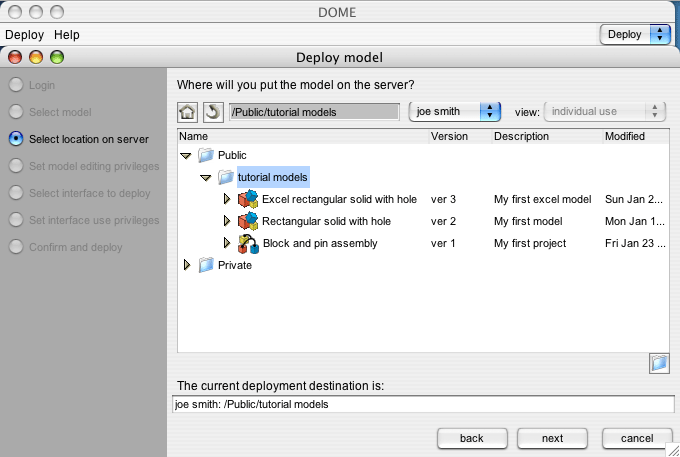Viewport: 680px width, 457px height.
Task: Select the tutorial models tree item
Action: coord(273,177)
